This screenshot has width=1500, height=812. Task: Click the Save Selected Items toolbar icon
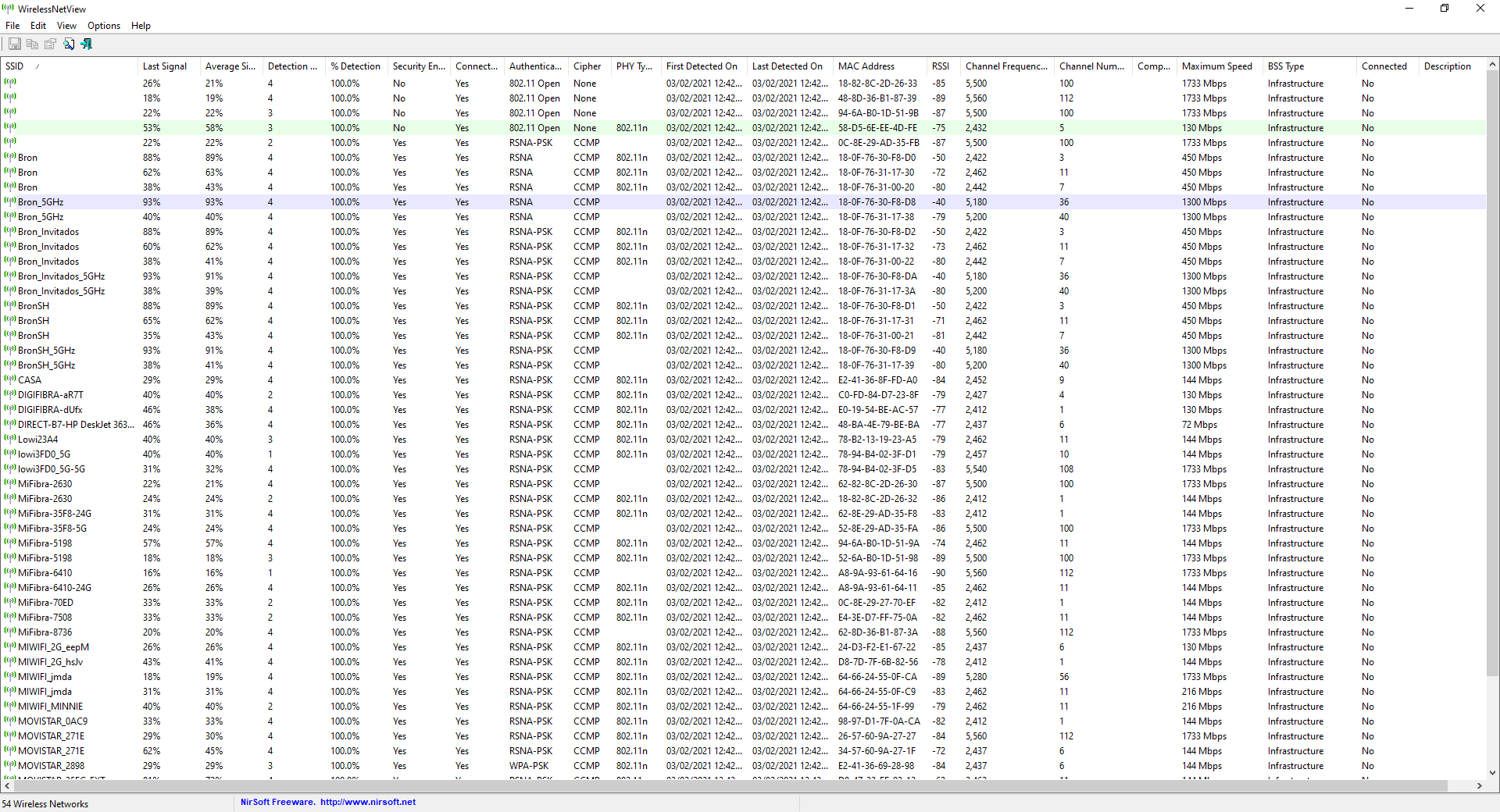tap(15, 45)
